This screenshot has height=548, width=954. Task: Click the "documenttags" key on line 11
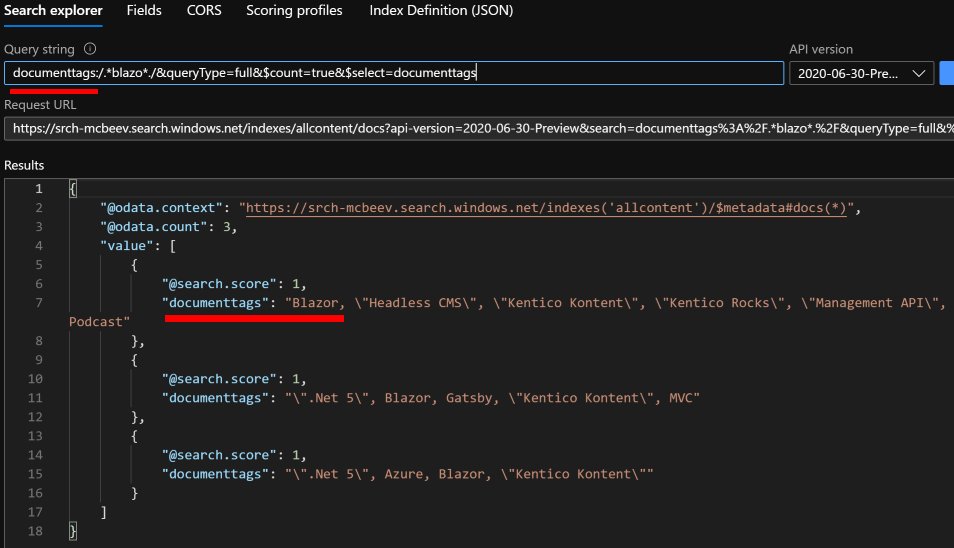(x=215, y=398)
